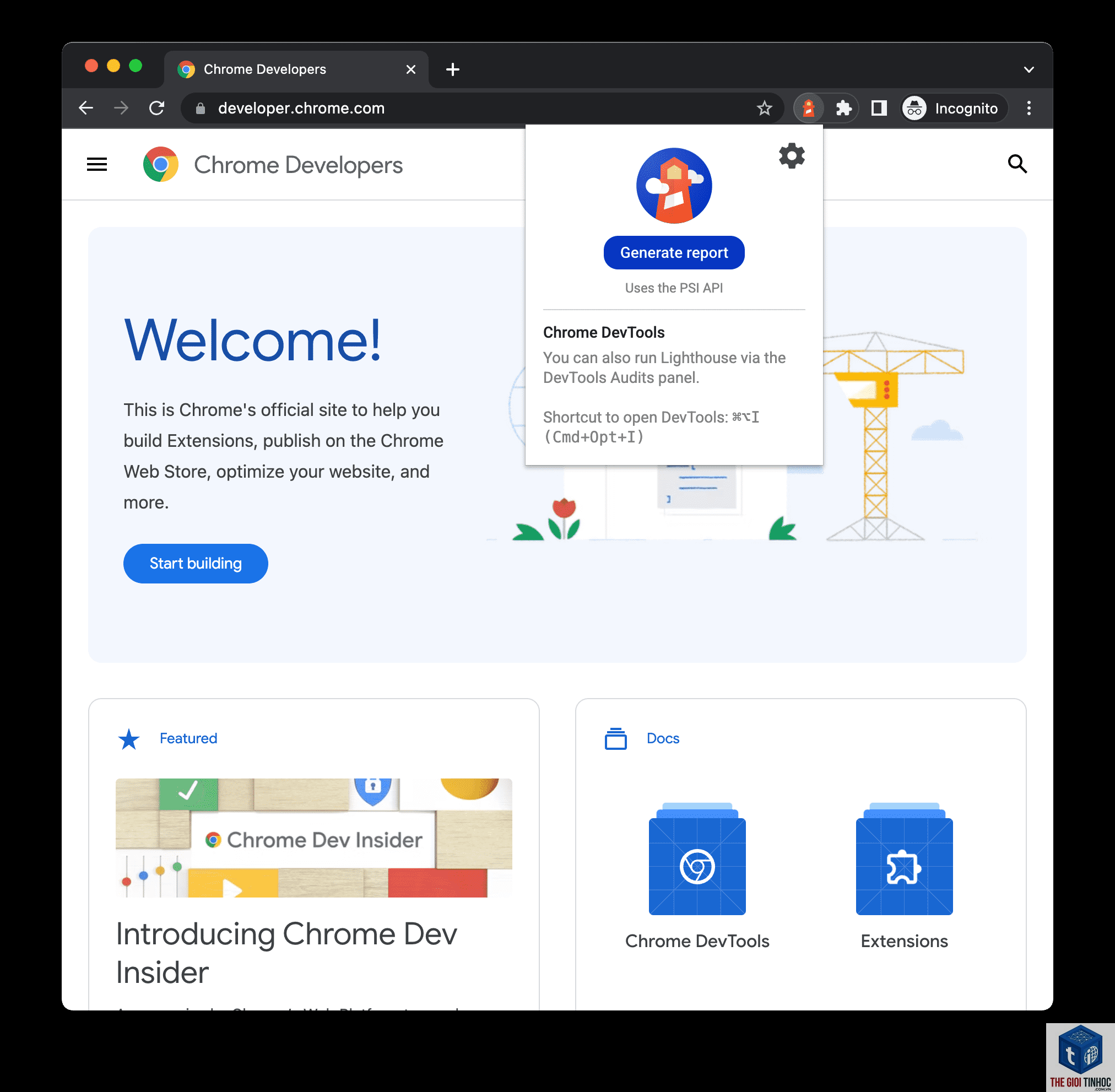Open the hamburger navigation menu
Image resolution: width=1115 pixels, height=1092 pixels.
(97, 165)
